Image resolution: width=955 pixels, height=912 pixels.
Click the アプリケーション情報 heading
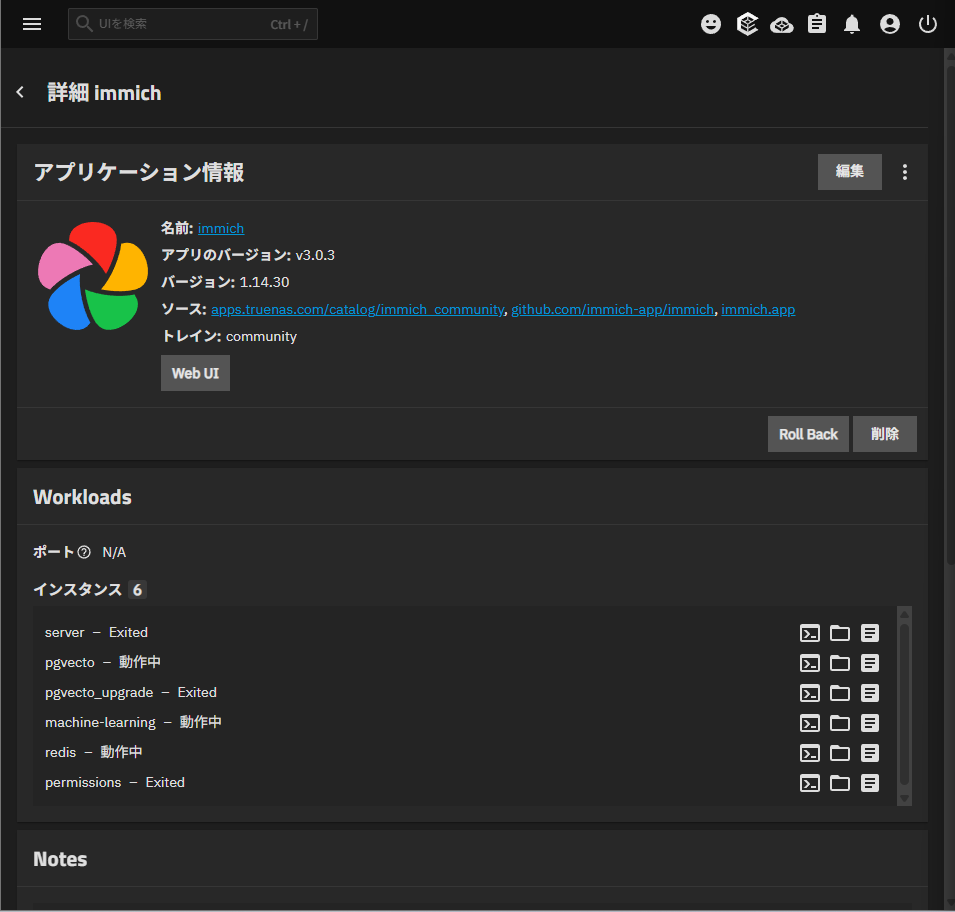click(x=139, y=172)
